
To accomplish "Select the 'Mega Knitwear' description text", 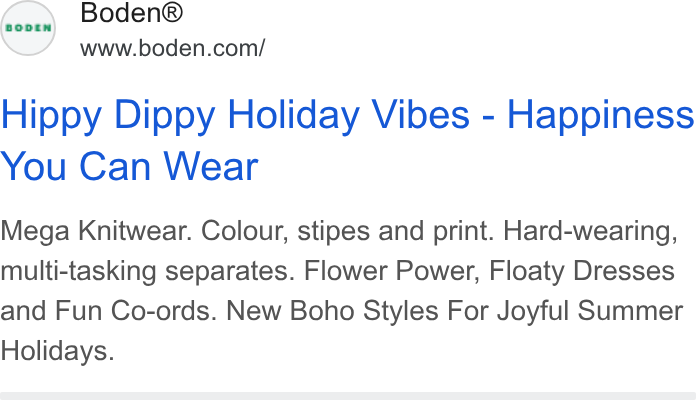I will [96, 231].
